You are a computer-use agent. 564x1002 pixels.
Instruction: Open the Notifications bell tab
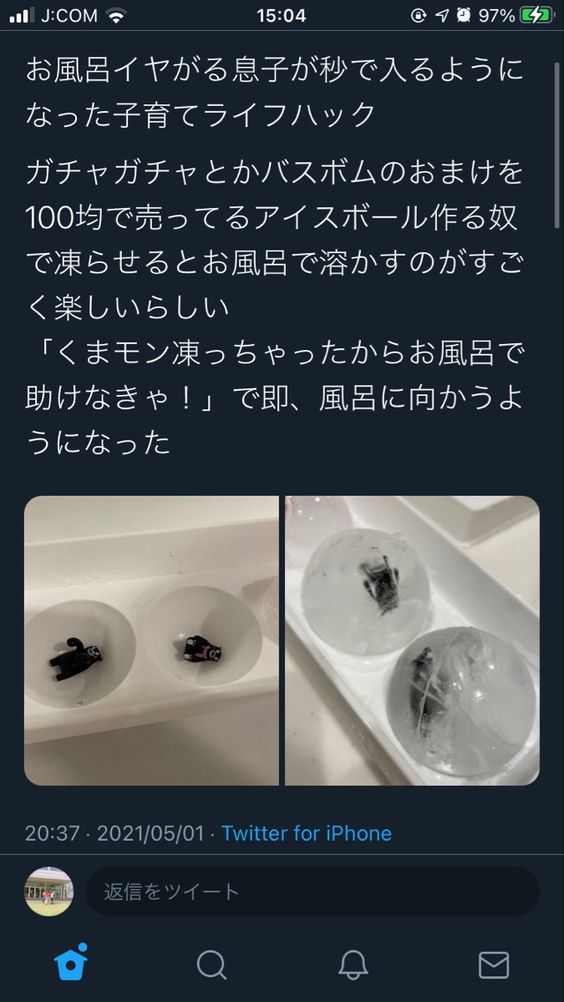pos(353,964)
